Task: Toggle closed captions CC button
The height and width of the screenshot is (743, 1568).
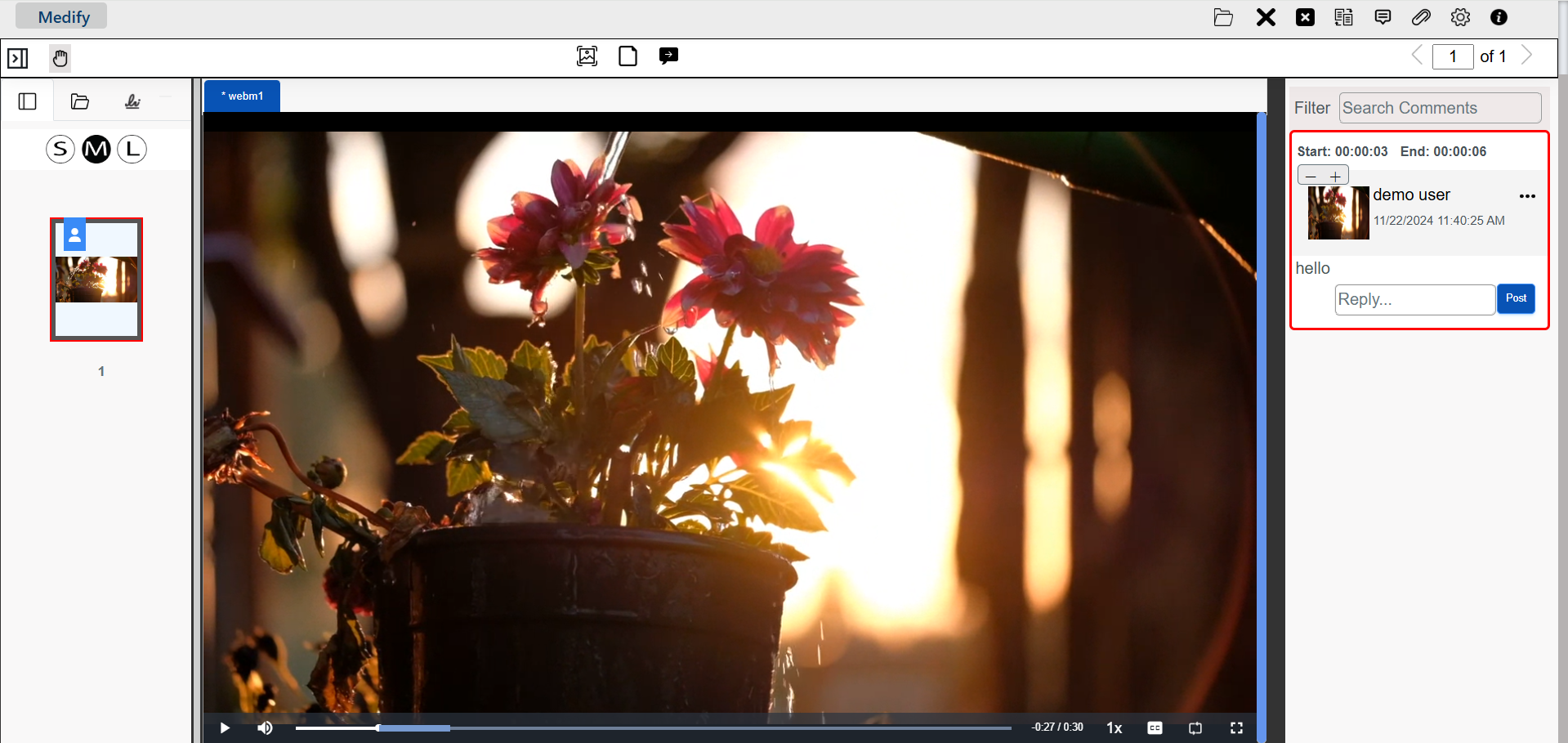Action: click(1155, 727)
